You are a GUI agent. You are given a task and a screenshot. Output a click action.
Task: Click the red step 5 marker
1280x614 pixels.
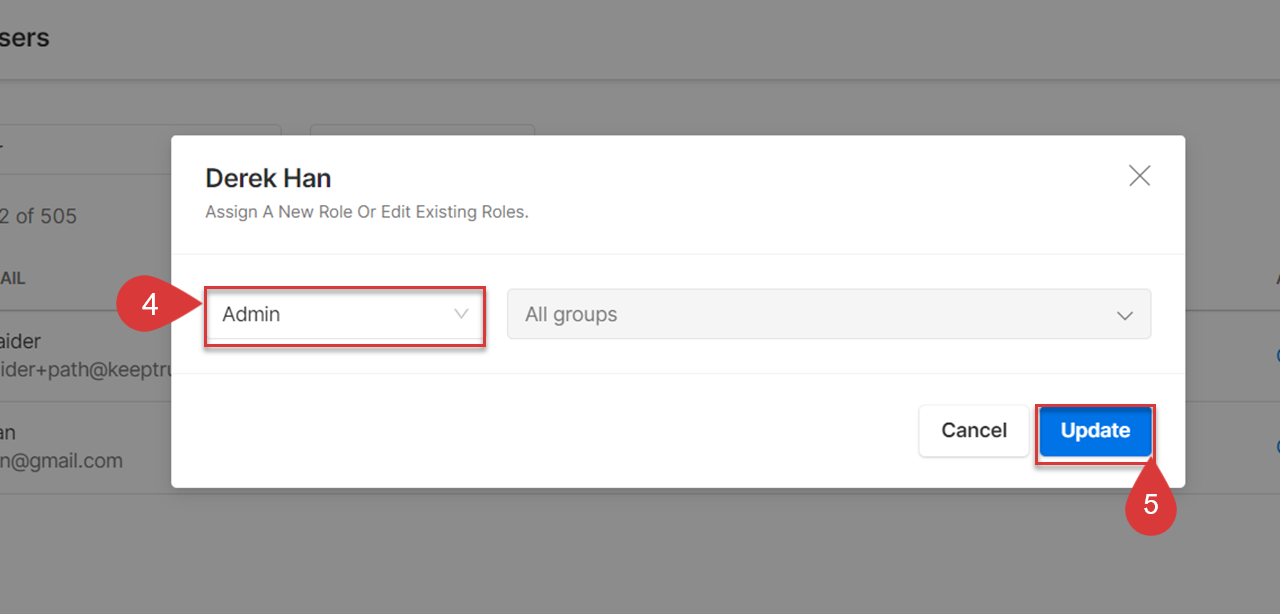coord(1151,504)
